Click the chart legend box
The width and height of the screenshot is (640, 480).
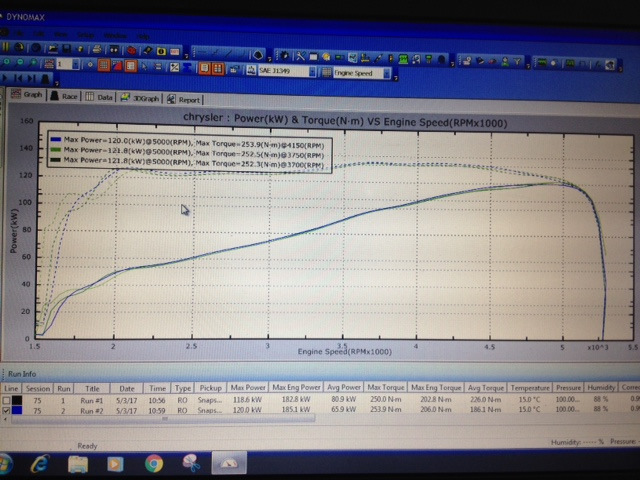[x=190, y=152]
